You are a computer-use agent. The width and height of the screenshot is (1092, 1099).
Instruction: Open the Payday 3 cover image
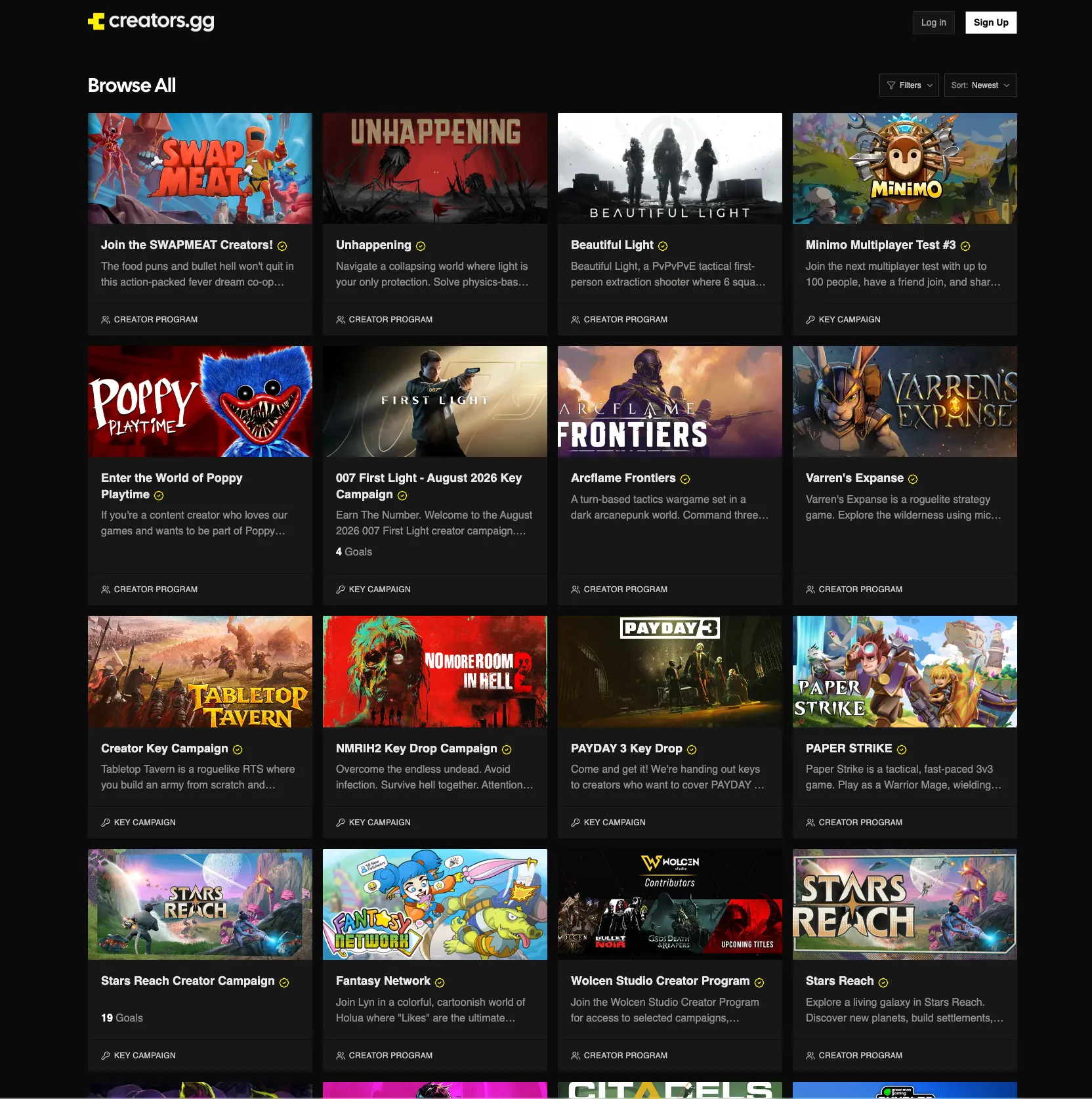point(670,672)
